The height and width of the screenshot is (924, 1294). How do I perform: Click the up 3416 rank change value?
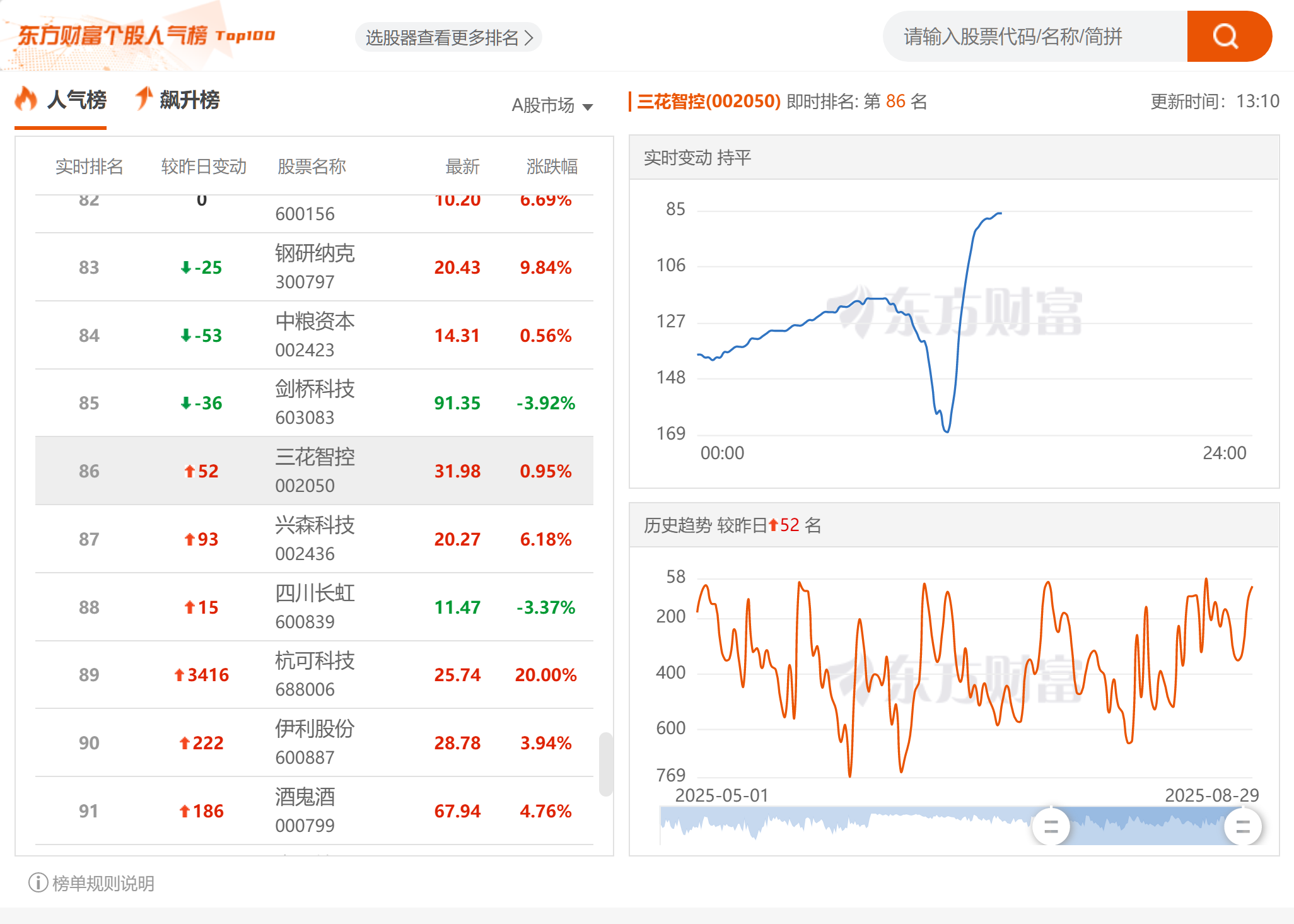pos(201,675)
